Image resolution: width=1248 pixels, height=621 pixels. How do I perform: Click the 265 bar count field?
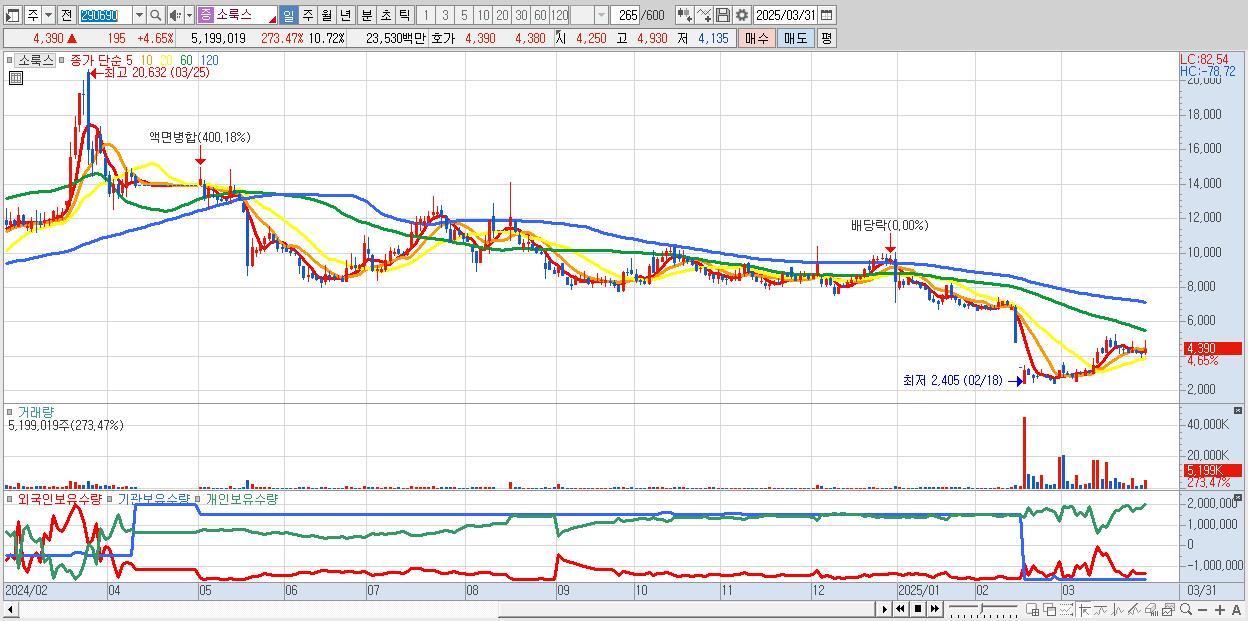coord(627,15)
